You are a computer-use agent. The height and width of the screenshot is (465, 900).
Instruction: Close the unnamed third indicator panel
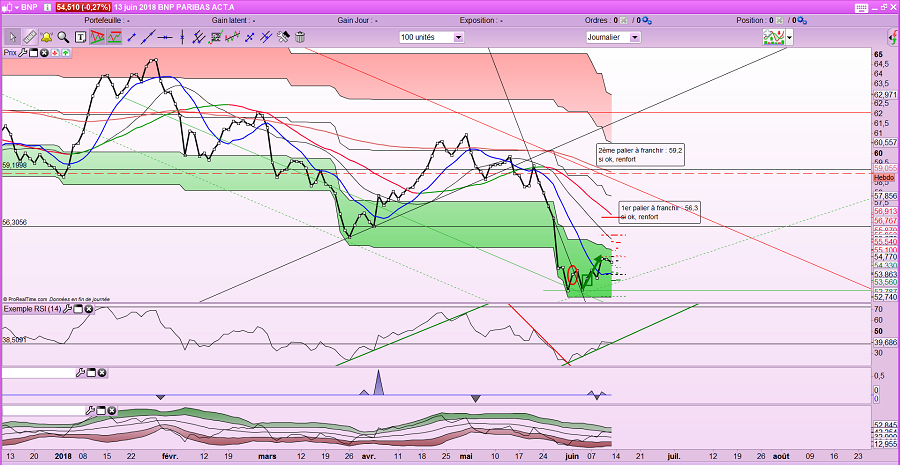[102, 373]
